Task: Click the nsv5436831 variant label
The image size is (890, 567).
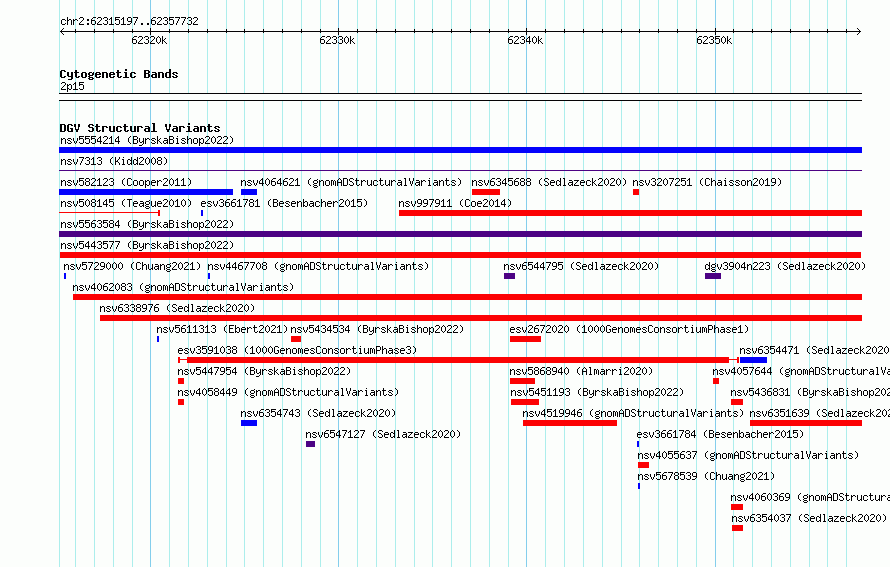Action: tap(809, 392)
